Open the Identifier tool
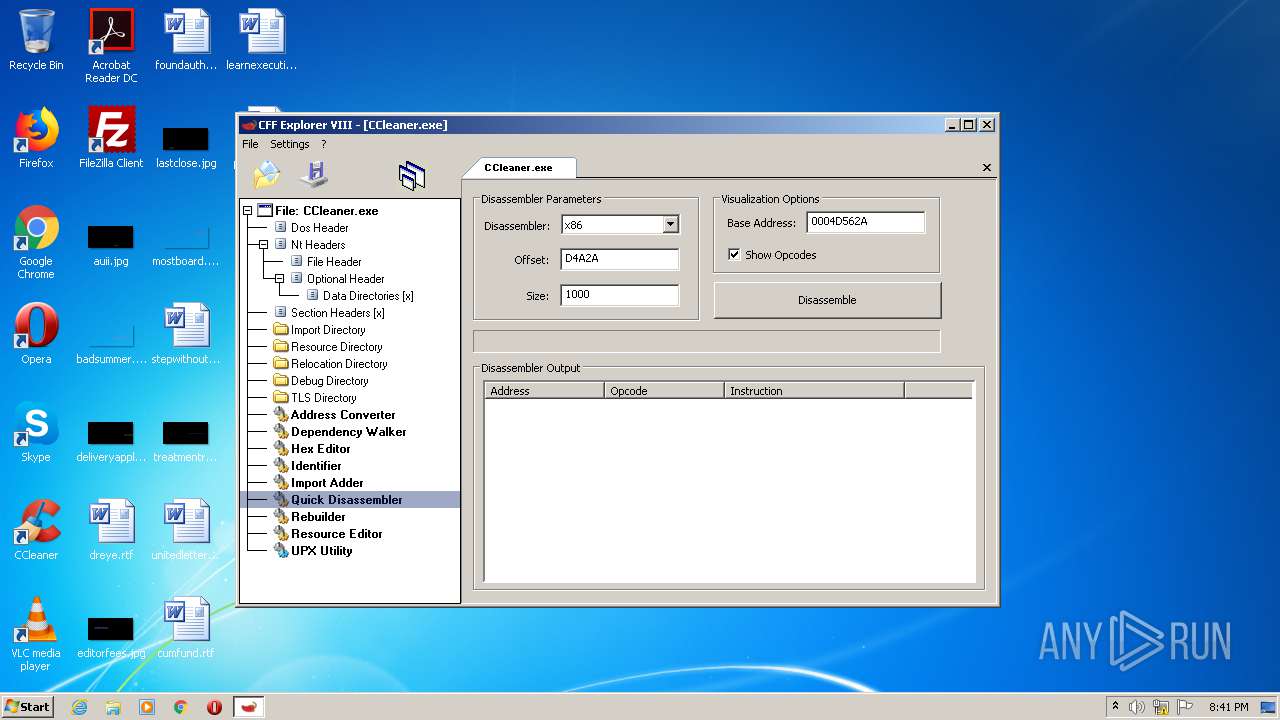The image size is (1280, 720). click(316, 466)
